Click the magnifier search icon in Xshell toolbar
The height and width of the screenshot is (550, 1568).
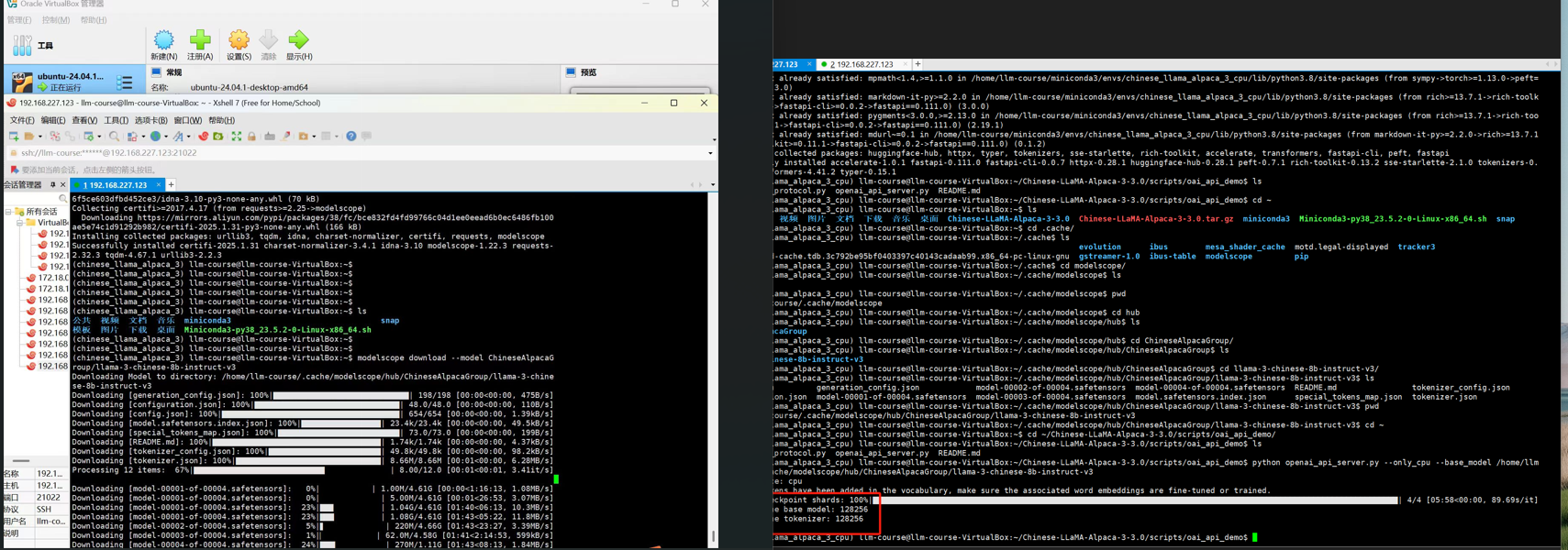114,137
